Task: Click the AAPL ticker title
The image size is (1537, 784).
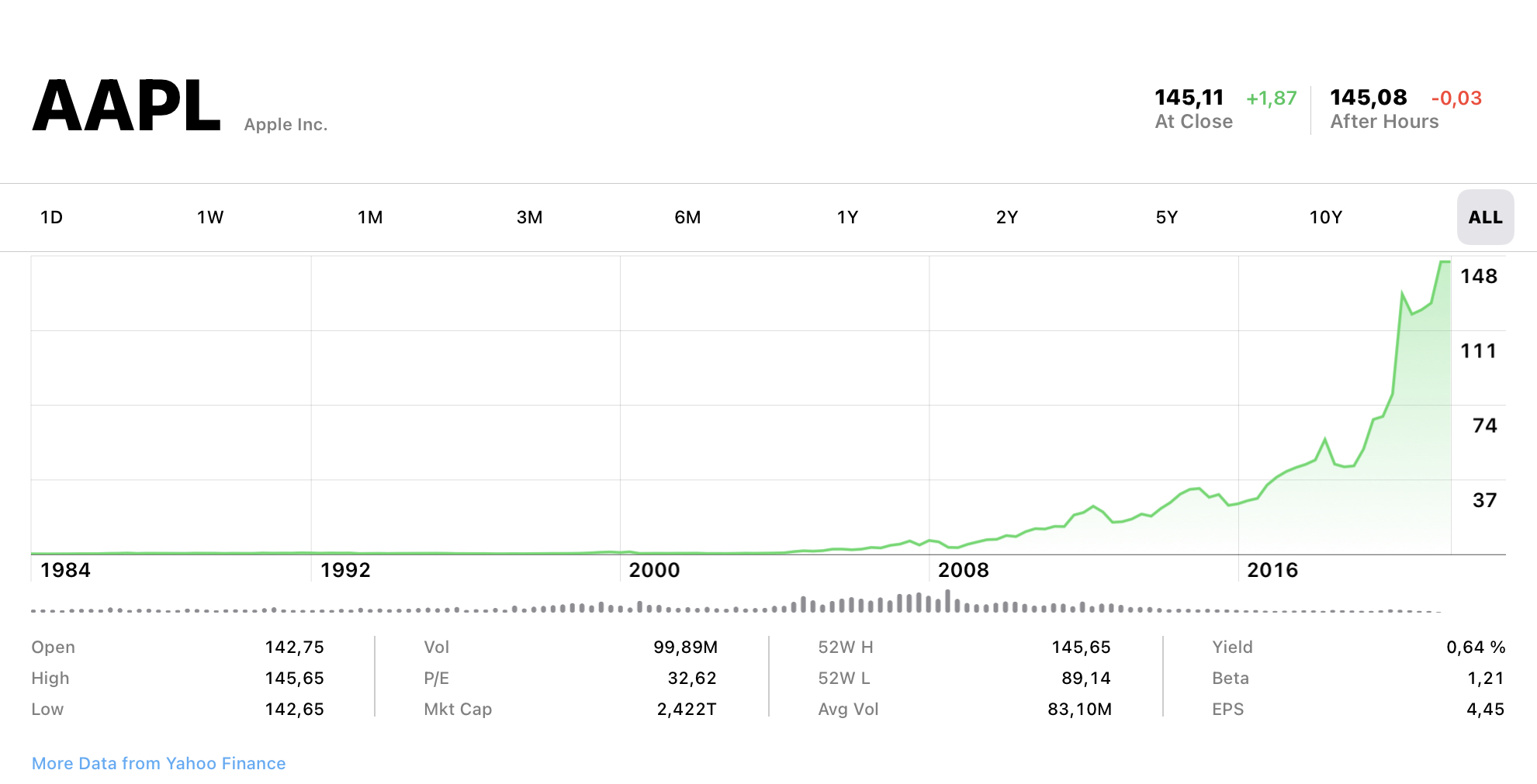Action: click(x=126, y=106)
